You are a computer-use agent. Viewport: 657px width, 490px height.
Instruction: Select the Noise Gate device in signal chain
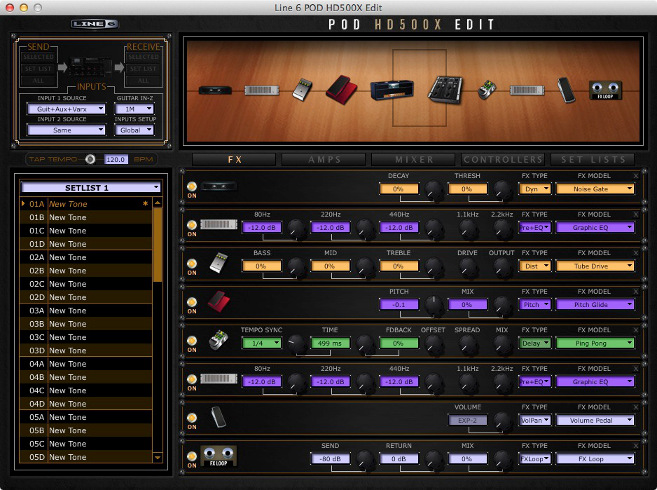[215, 90]
